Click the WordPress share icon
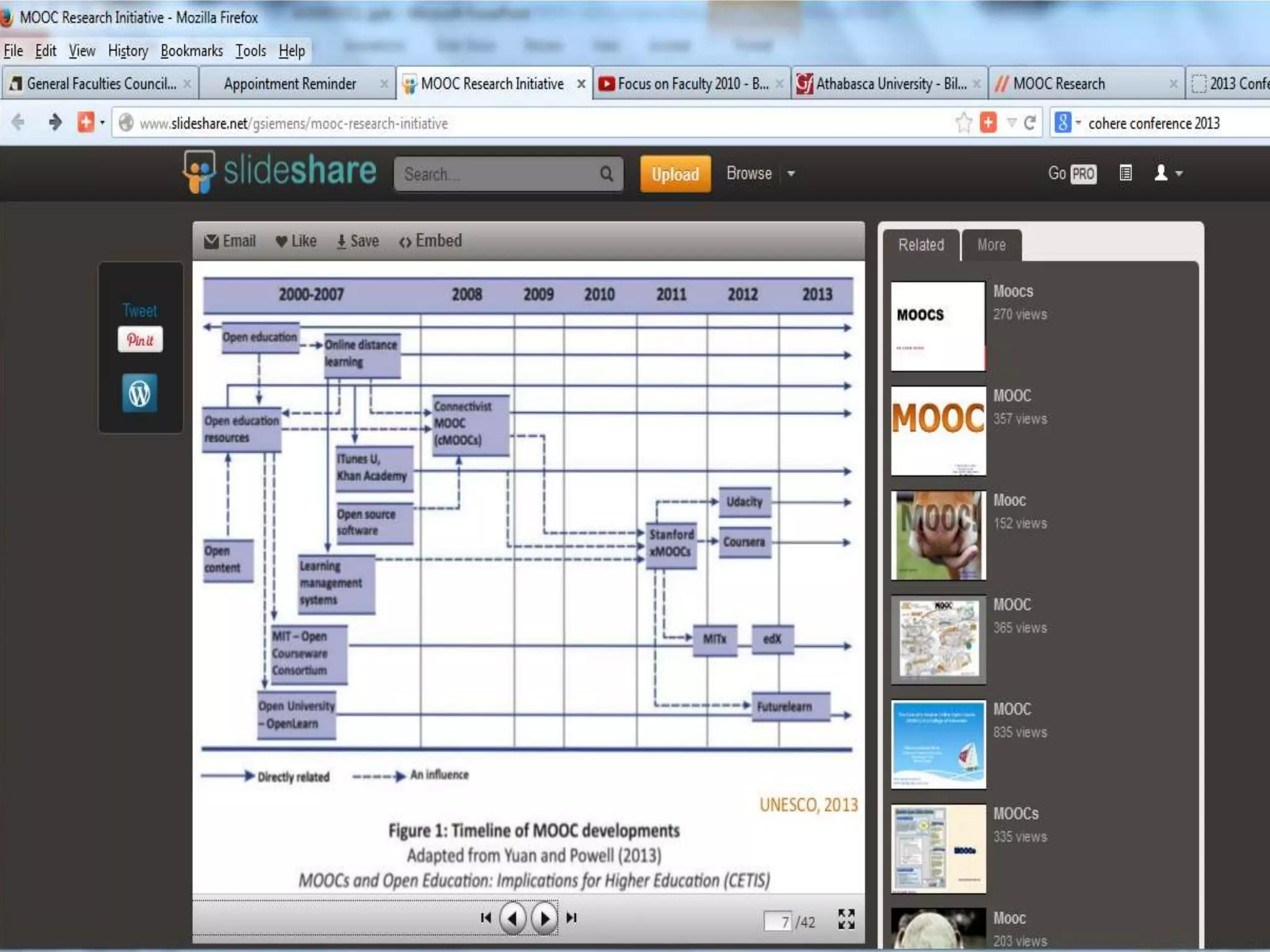This screenshot has height=952, width=1270. (140, 393)
